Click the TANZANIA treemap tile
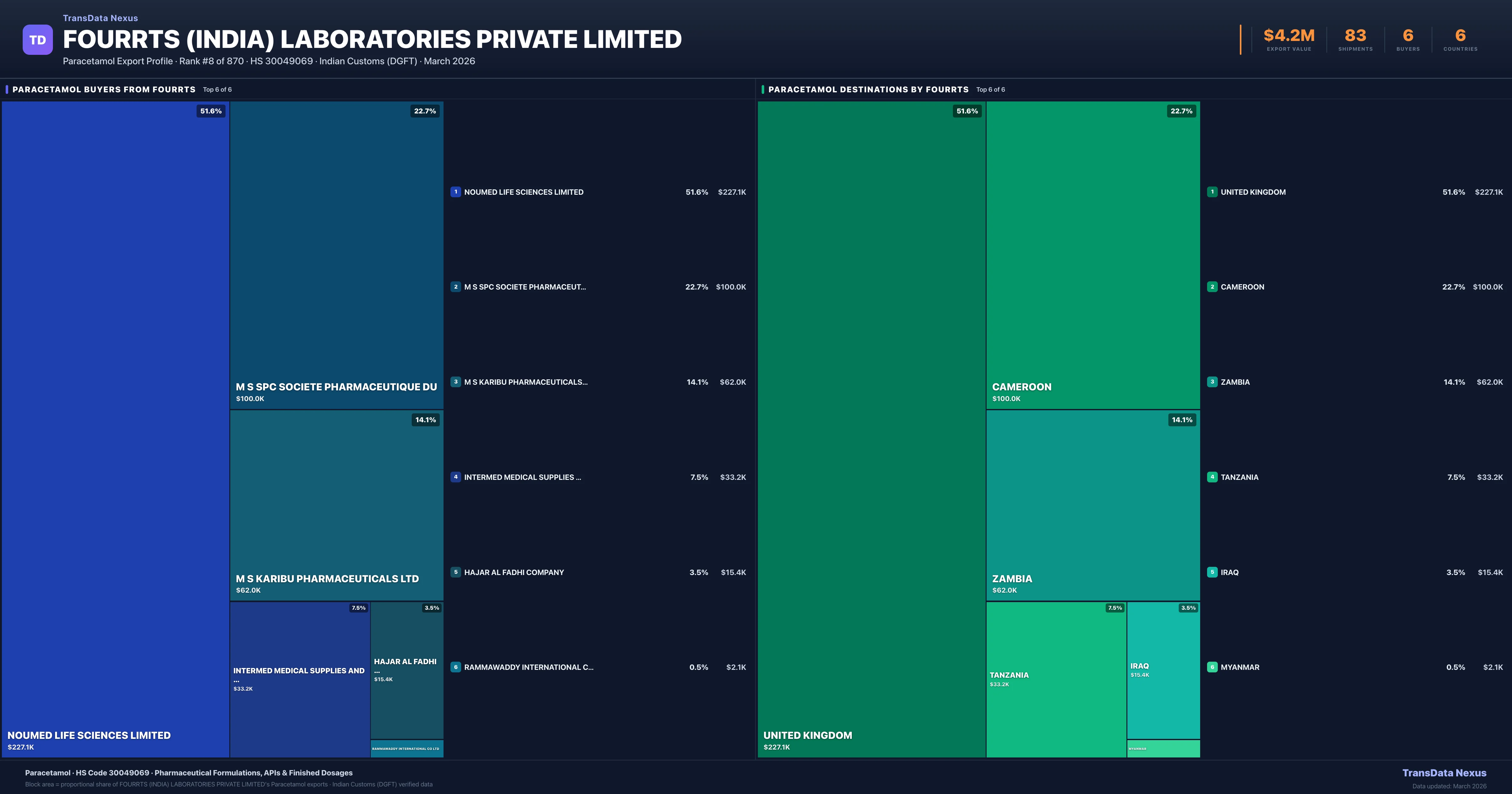1512x794 pixels. tap(1056, 679)
